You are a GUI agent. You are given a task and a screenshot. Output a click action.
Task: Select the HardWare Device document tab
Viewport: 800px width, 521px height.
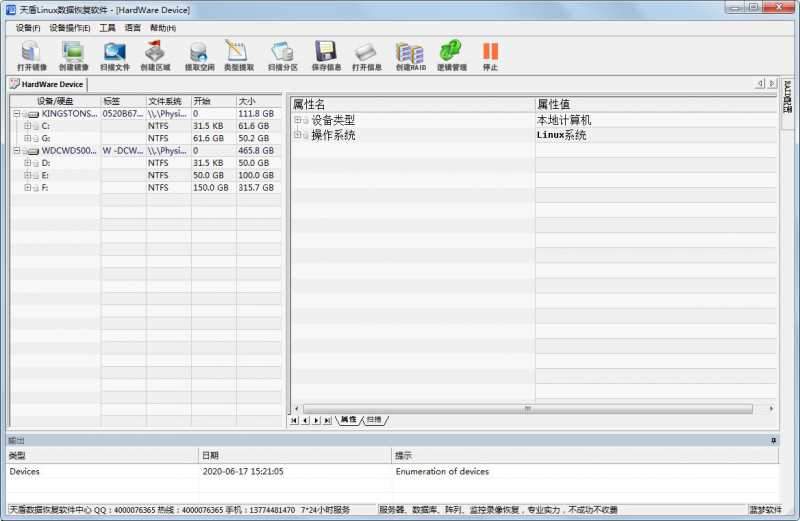pos(47,84)
